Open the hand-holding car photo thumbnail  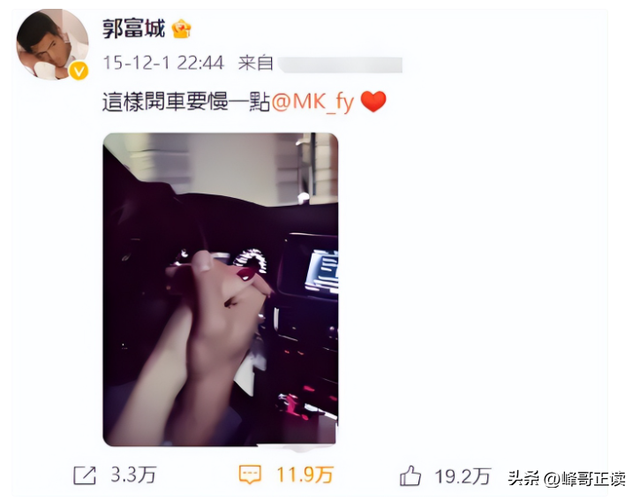[x=220, y=289]
